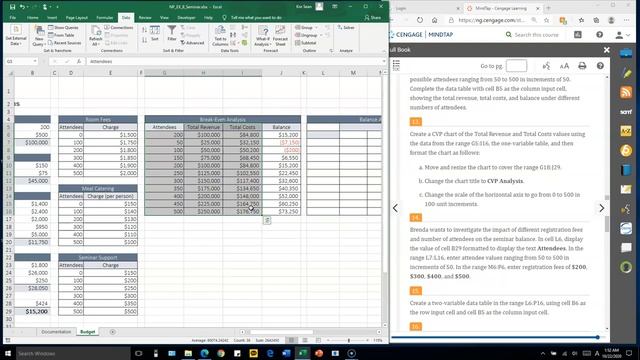Click Quick Analysis icon below table

pos(267,220)
